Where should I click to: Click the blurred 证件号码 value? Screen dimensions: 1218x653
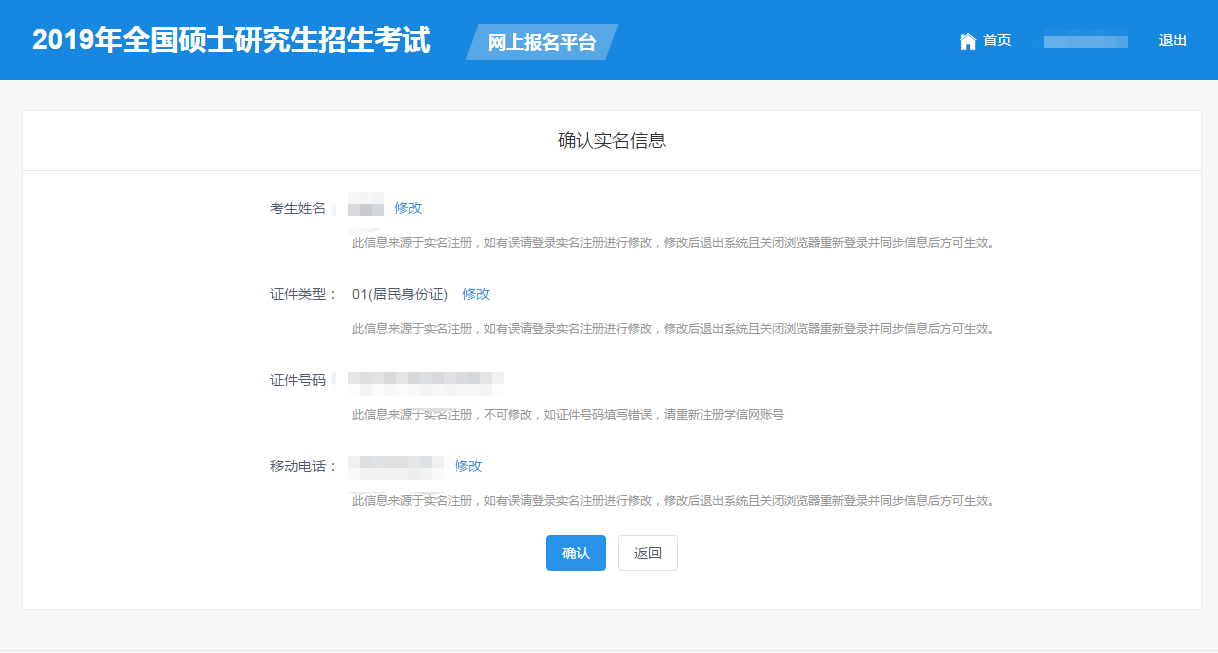click(x=425, y=379)
